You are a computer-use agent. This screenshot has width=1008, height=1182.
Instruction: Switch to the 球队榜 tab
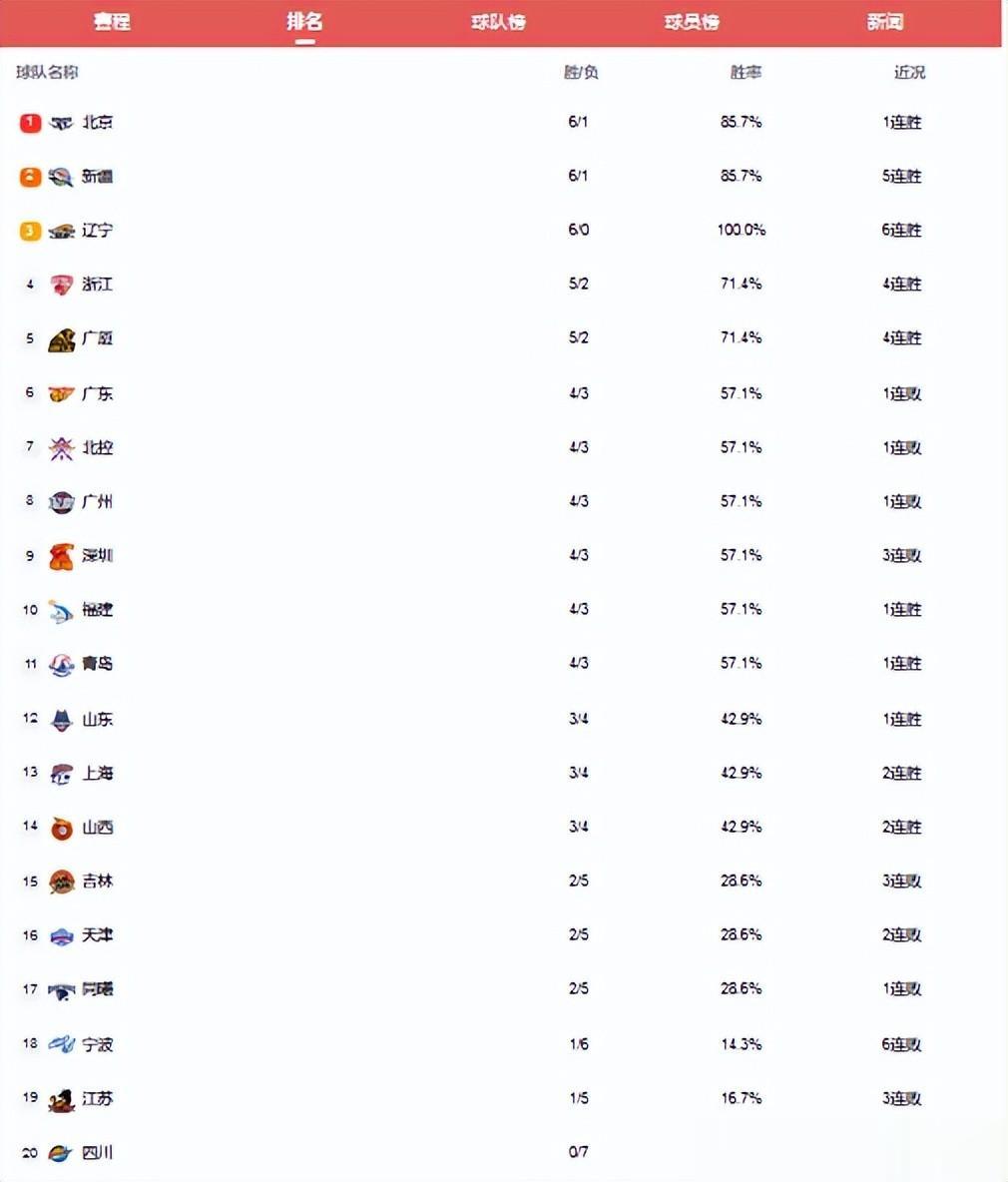[x=498, y=22]
